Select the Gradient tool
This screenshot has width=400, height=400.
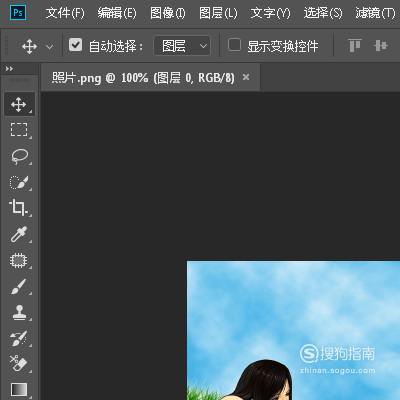pyautogui.click(x=19, y=389)
